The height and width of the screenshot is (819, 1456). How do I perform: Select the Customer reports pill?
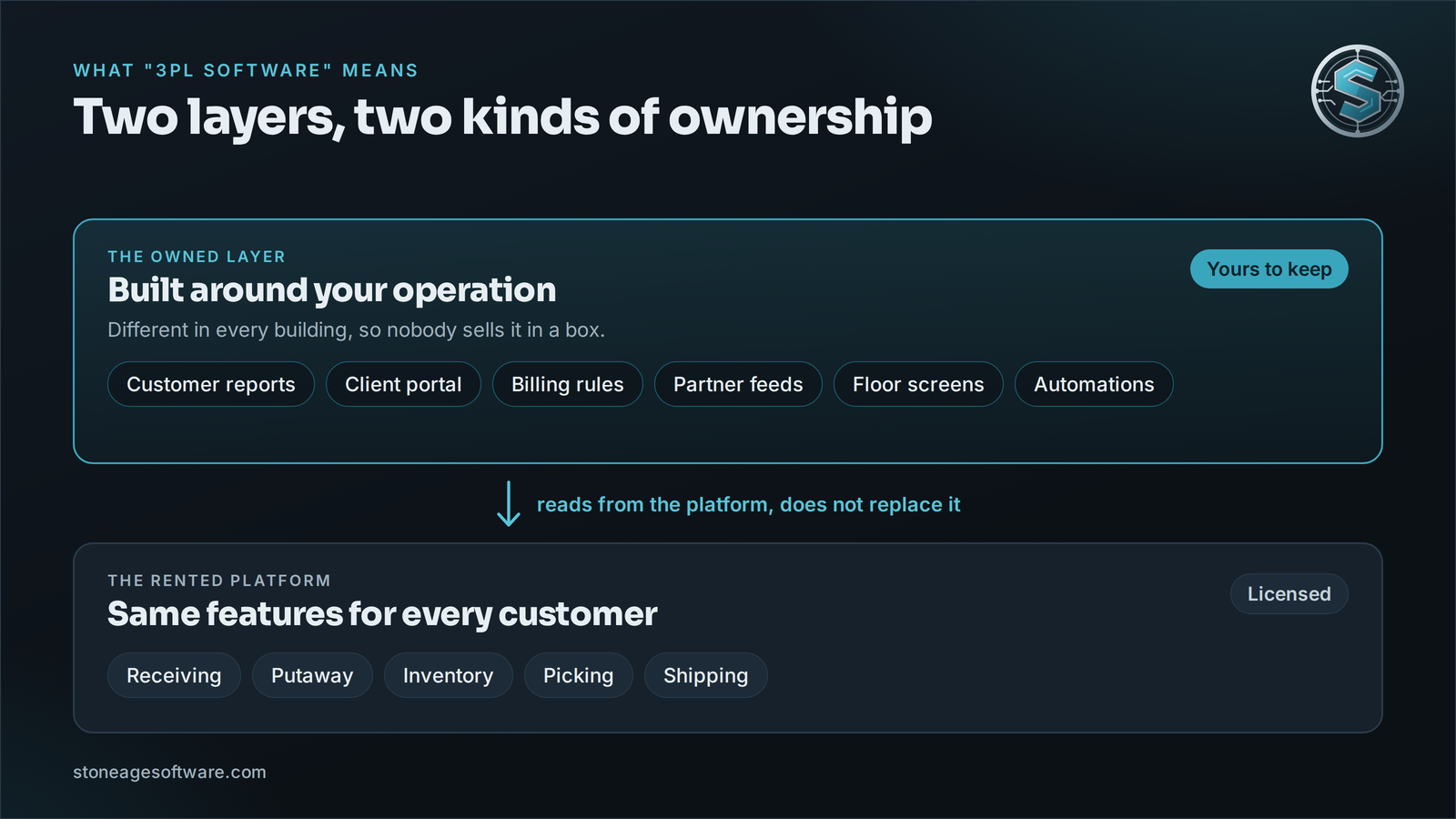[x=211, y=384]
